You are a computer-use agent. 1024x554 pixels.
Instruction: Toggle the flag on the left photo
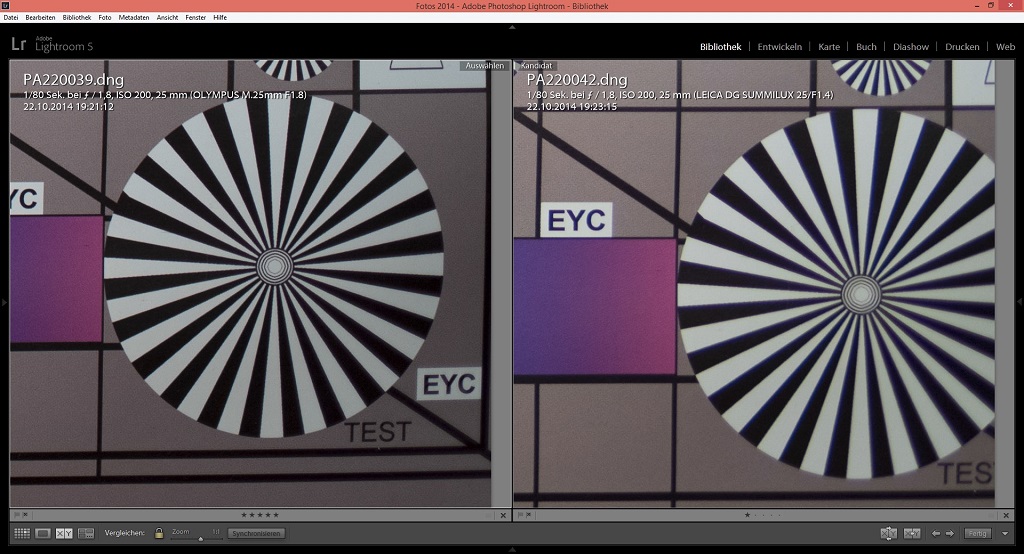tap(15, 515)
